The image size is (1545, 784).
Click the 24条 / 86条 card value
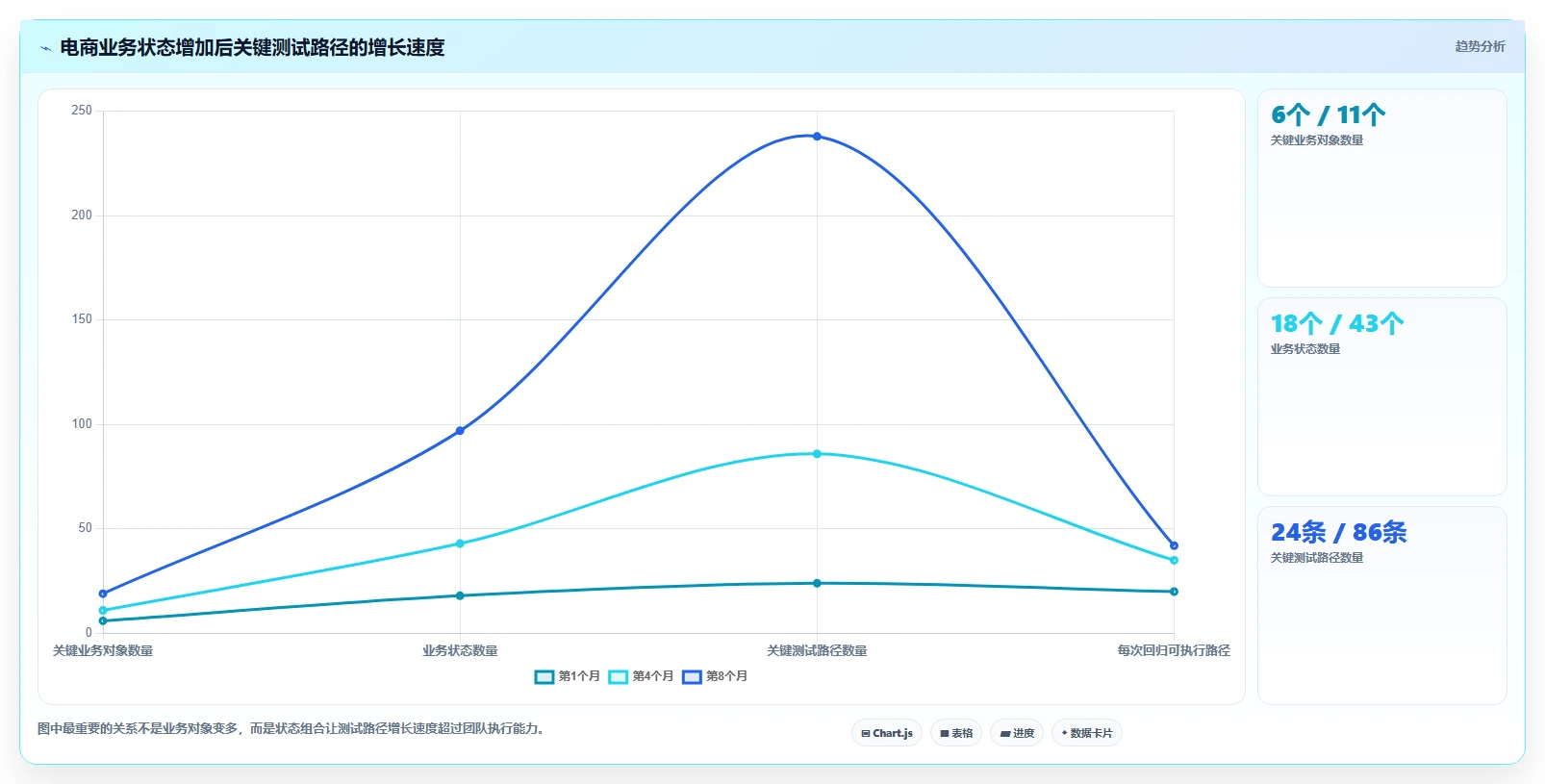coord(1339,533)
